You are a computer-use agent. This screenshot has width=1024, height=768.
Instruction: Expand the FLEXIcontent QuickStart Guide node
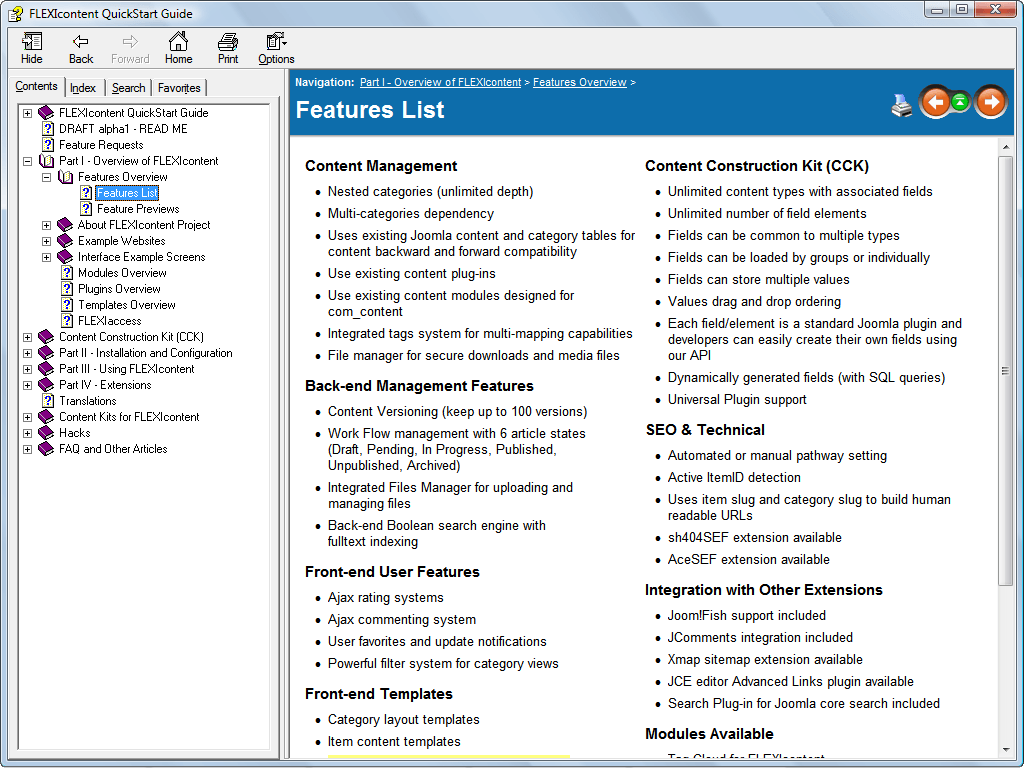click(27, 113)
